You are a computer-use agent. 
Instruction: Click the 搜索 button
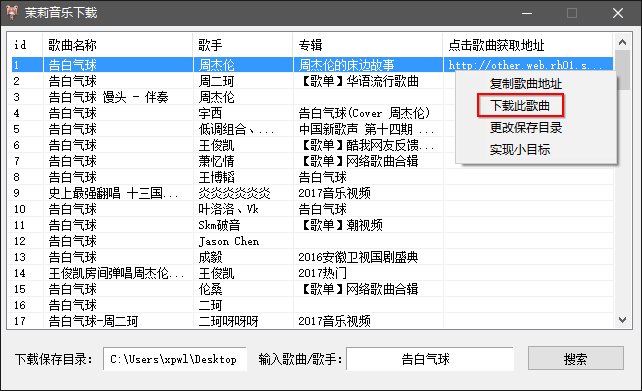(x=575, y=358)
